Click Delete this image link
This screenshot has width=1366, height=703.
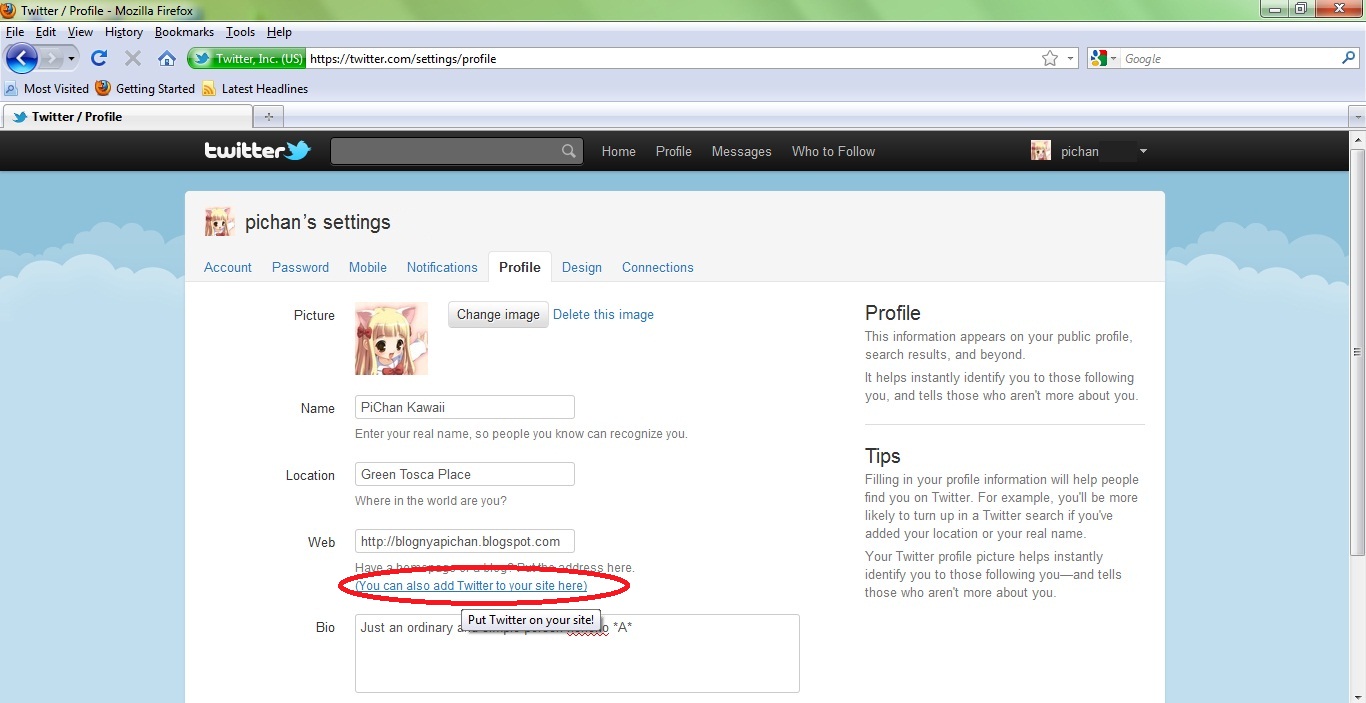click(x=603, y=314)
